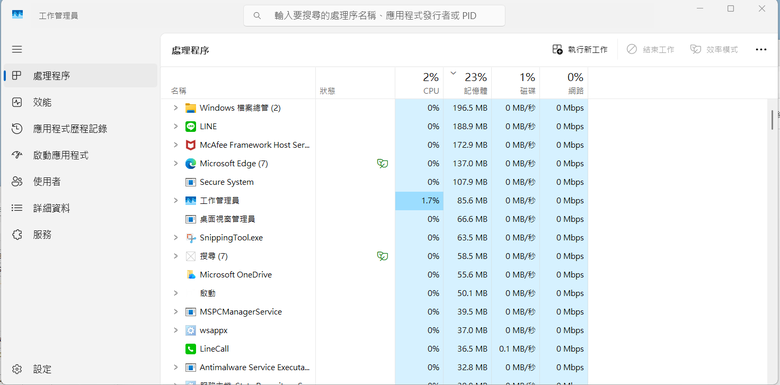This screenshot has height=385, width=780.
Task: Click the 工作管理員 row icon
Action: [191, 200]
